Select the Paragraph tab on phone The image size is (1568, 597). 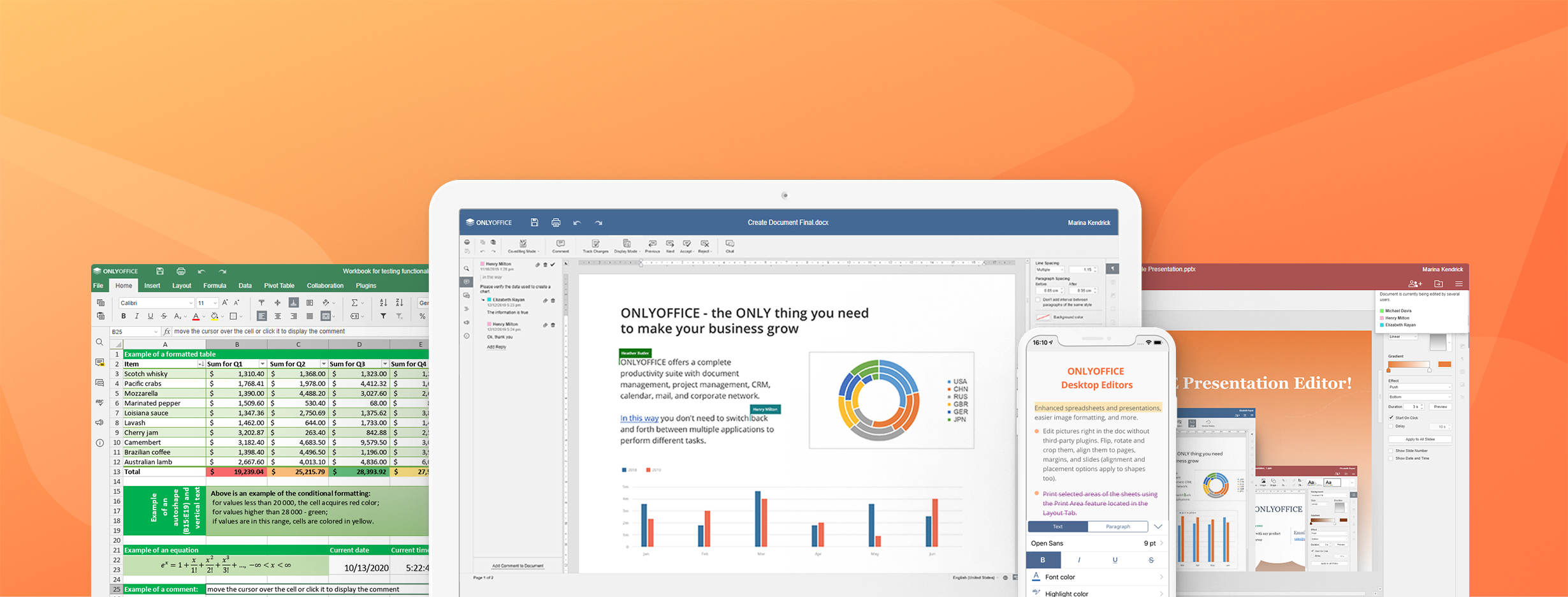click(x=1118, y=527)
